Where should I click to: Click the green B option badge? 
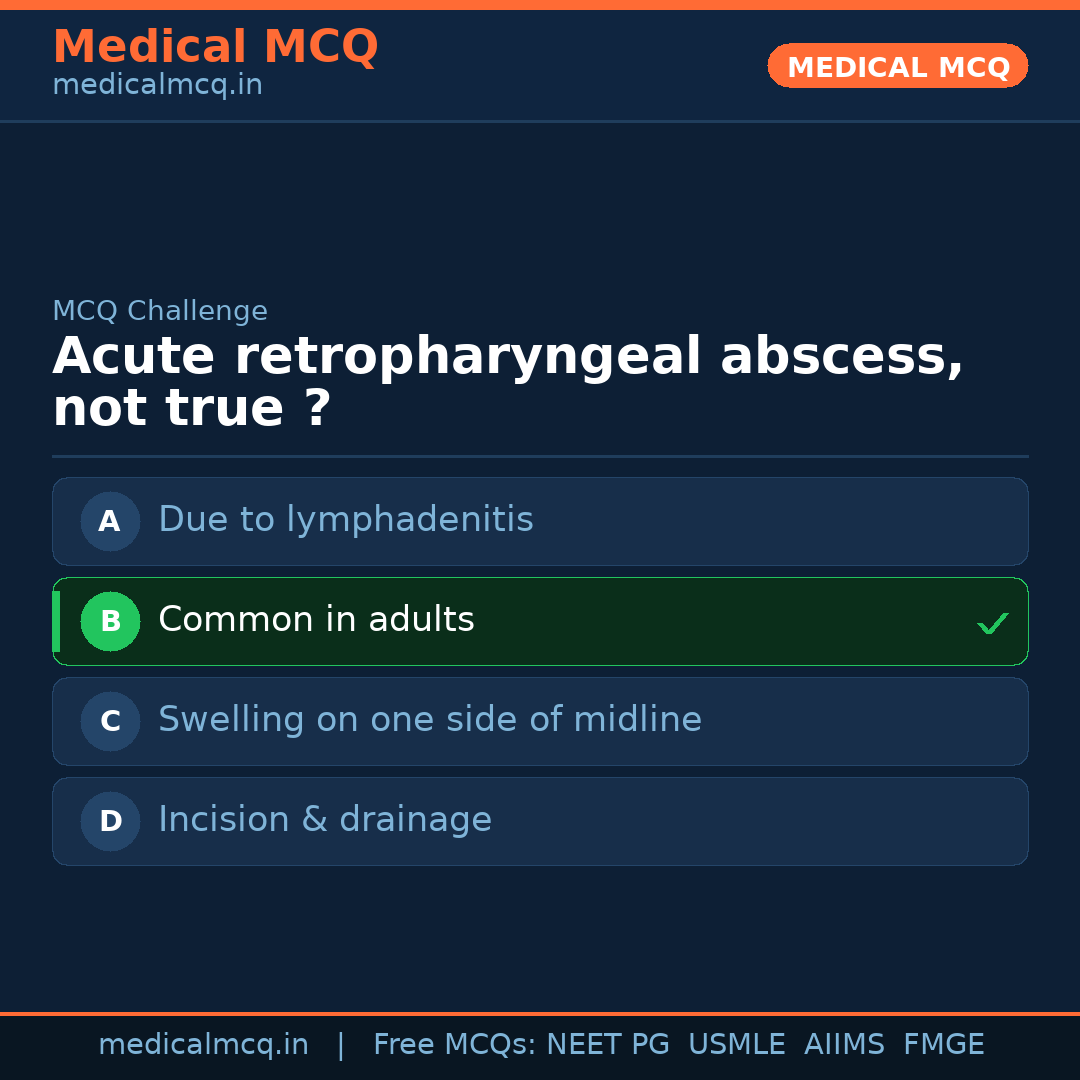click(110, 621)
